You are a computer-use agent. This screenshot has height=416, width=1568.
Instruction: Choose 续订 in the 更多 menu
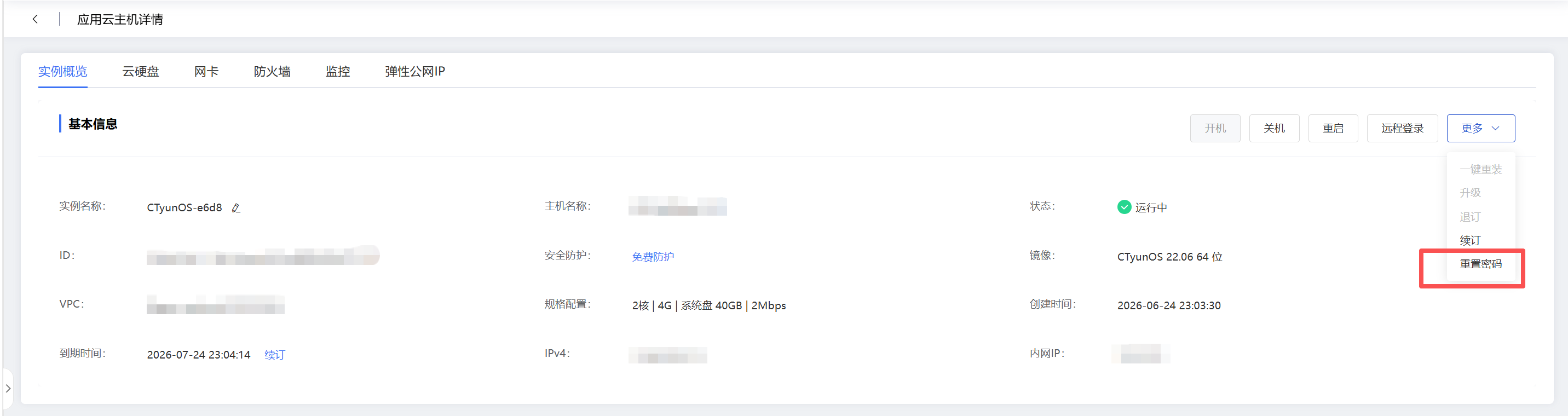[x=1470, y=240]
